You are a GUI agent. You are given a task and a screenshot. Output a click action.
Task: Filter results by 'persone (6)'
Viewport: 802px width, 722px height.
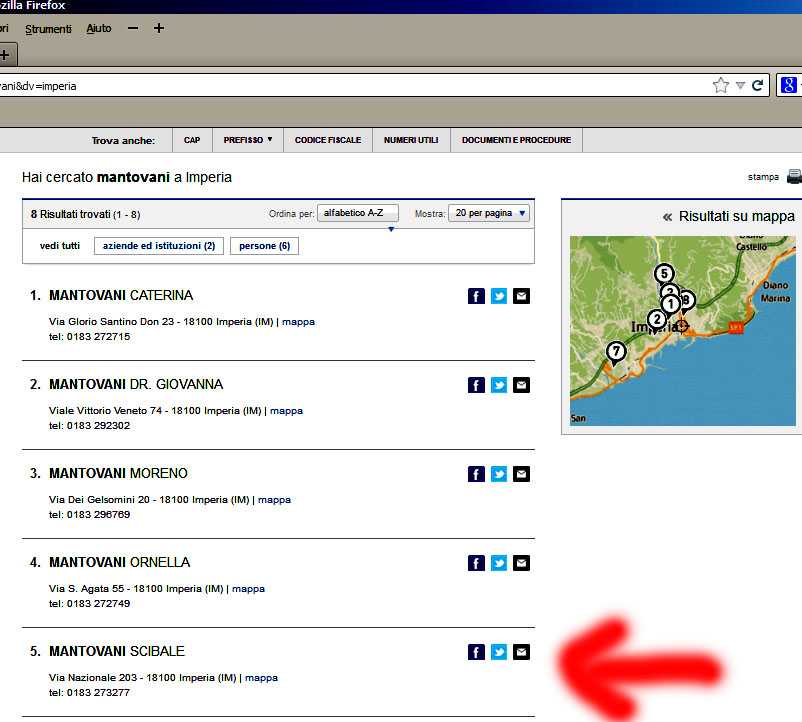pos(264,246)
